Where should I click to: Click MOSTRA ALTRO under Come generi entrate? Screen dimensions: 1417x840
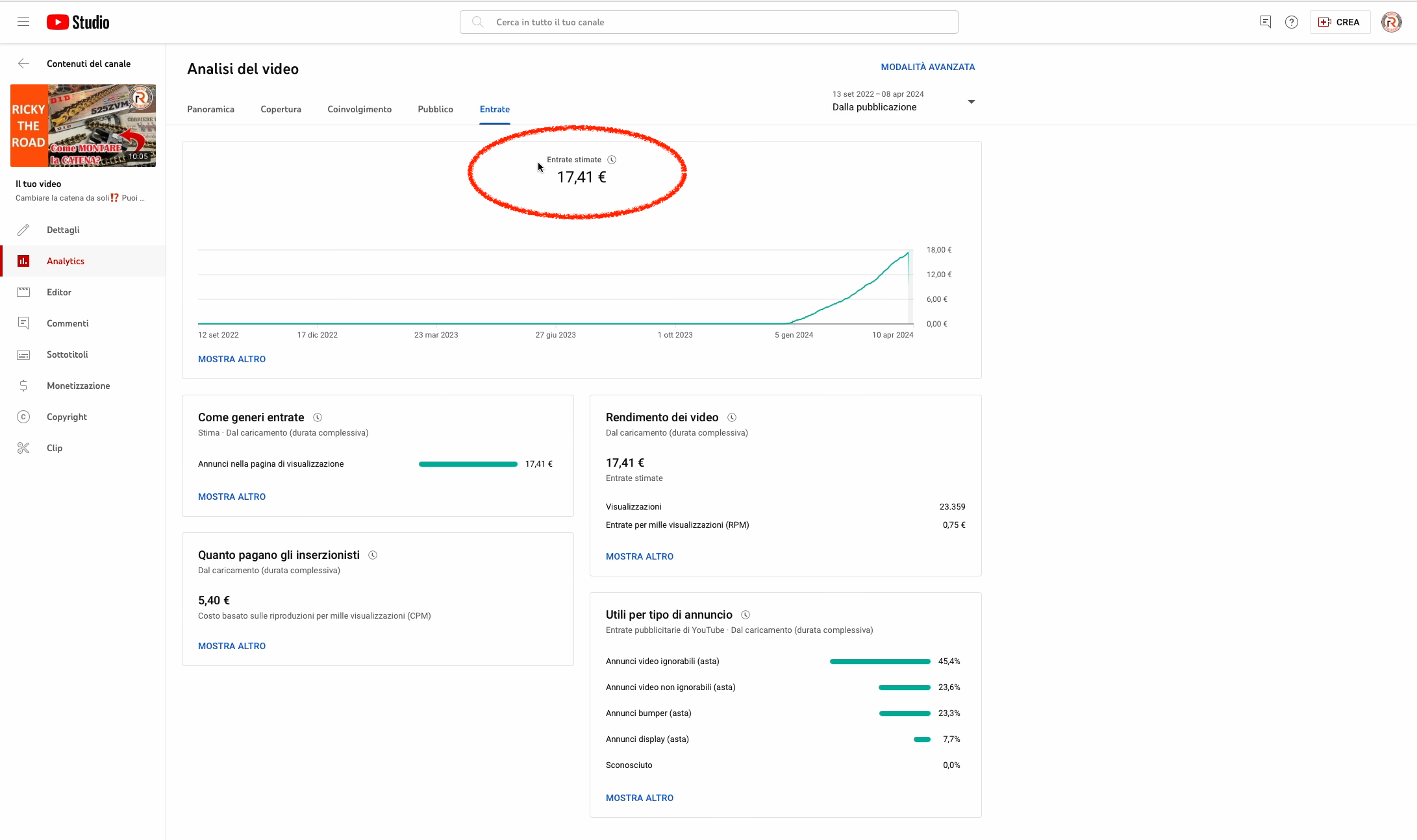click(232, 496)
